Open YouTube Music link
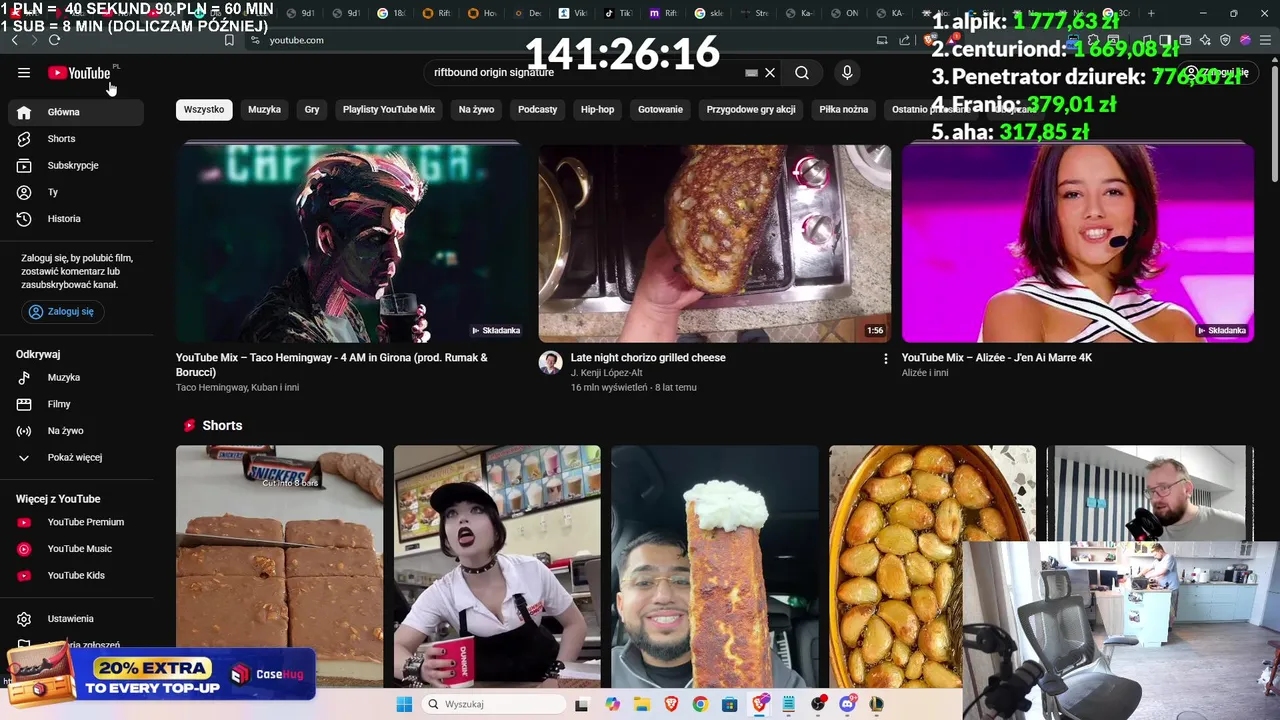Viewport: 1280px width, 720px height. (x=76, y=549)
